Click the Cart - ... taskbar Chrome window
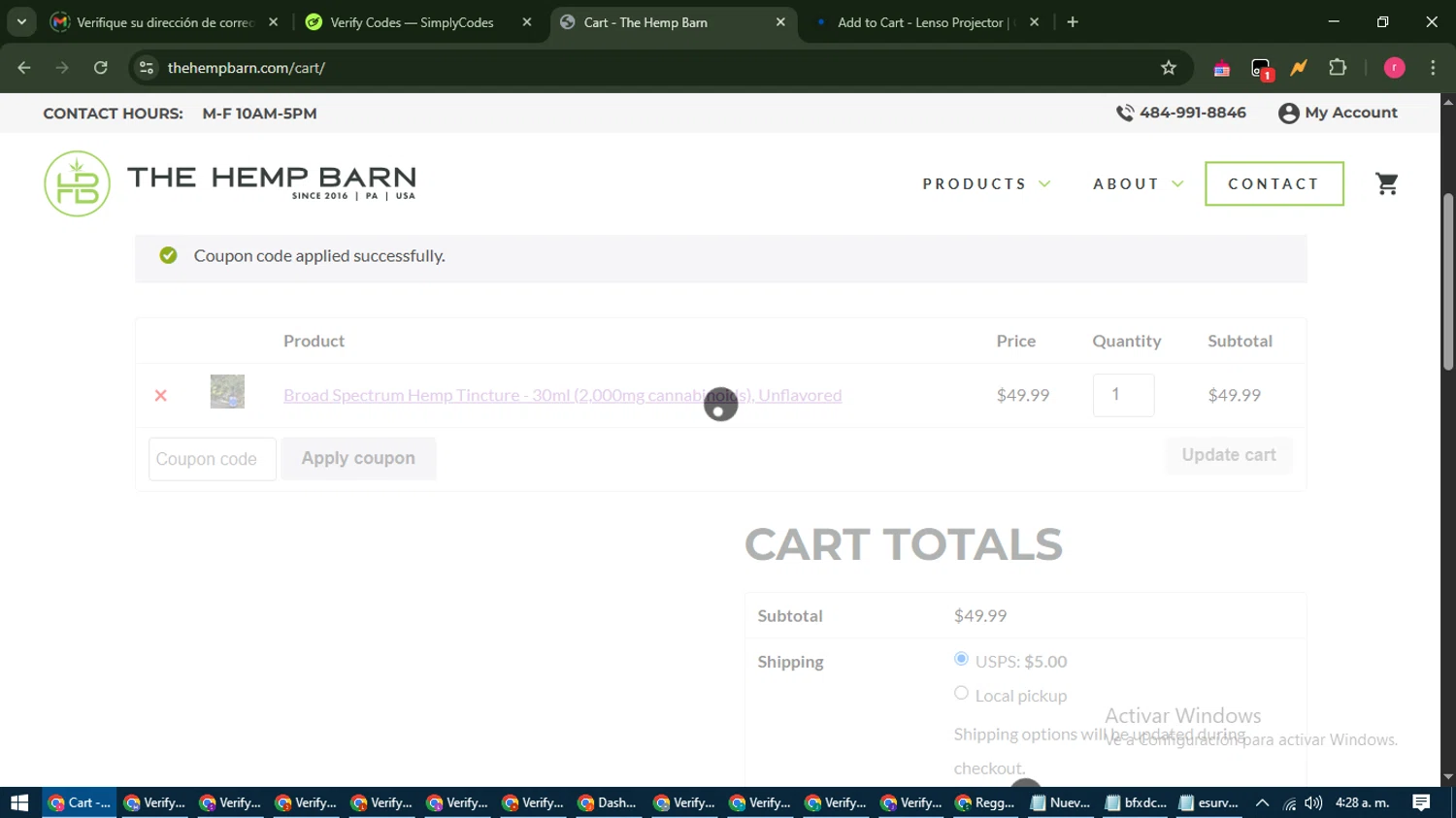The height and width of the screenshot is (818, 1456). (80, 802)
